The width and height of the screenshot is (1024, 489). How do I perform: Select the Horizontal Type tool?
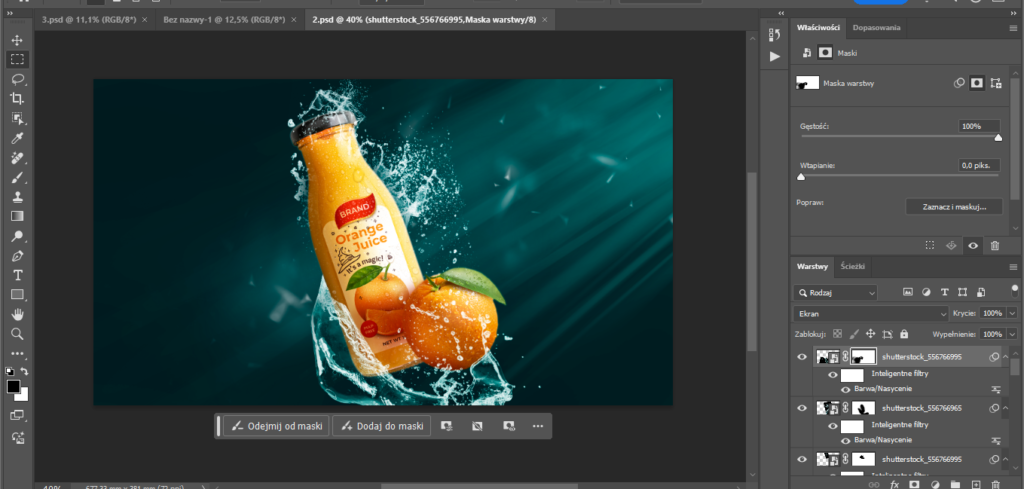coord(17,275)
